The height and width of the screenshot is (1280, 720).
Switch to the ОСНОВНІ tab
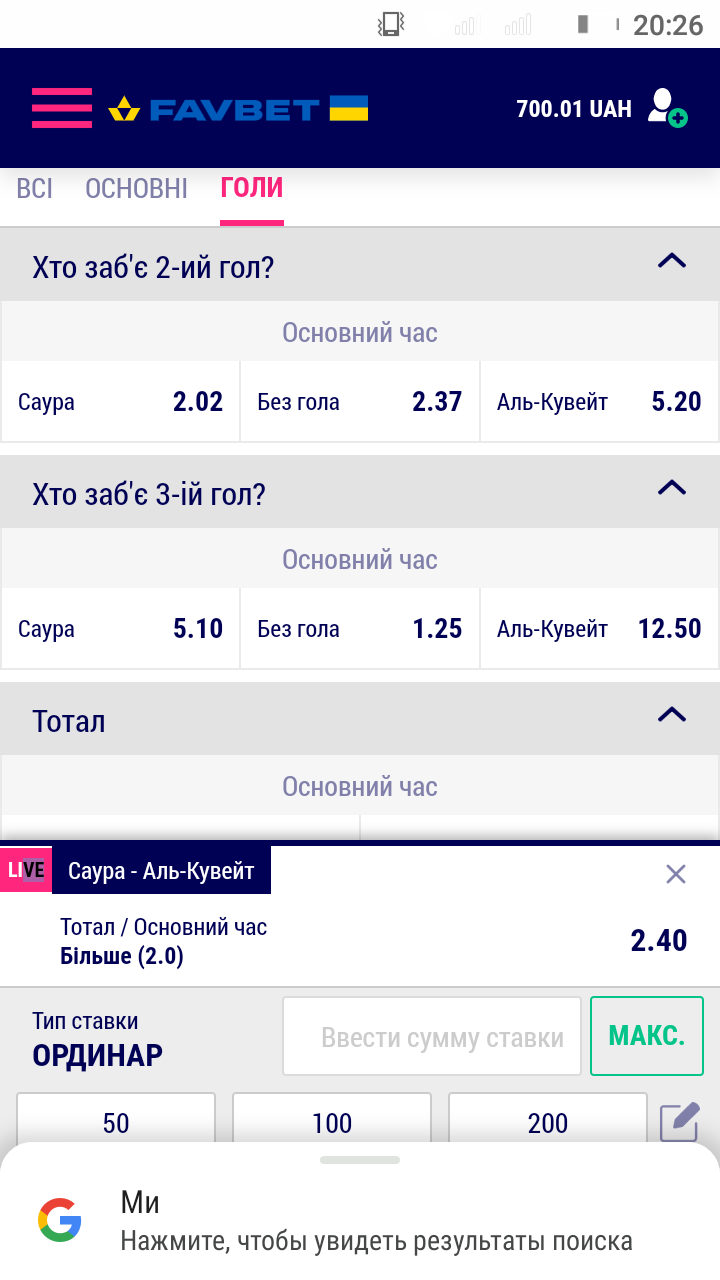click(x=137, y=188)
